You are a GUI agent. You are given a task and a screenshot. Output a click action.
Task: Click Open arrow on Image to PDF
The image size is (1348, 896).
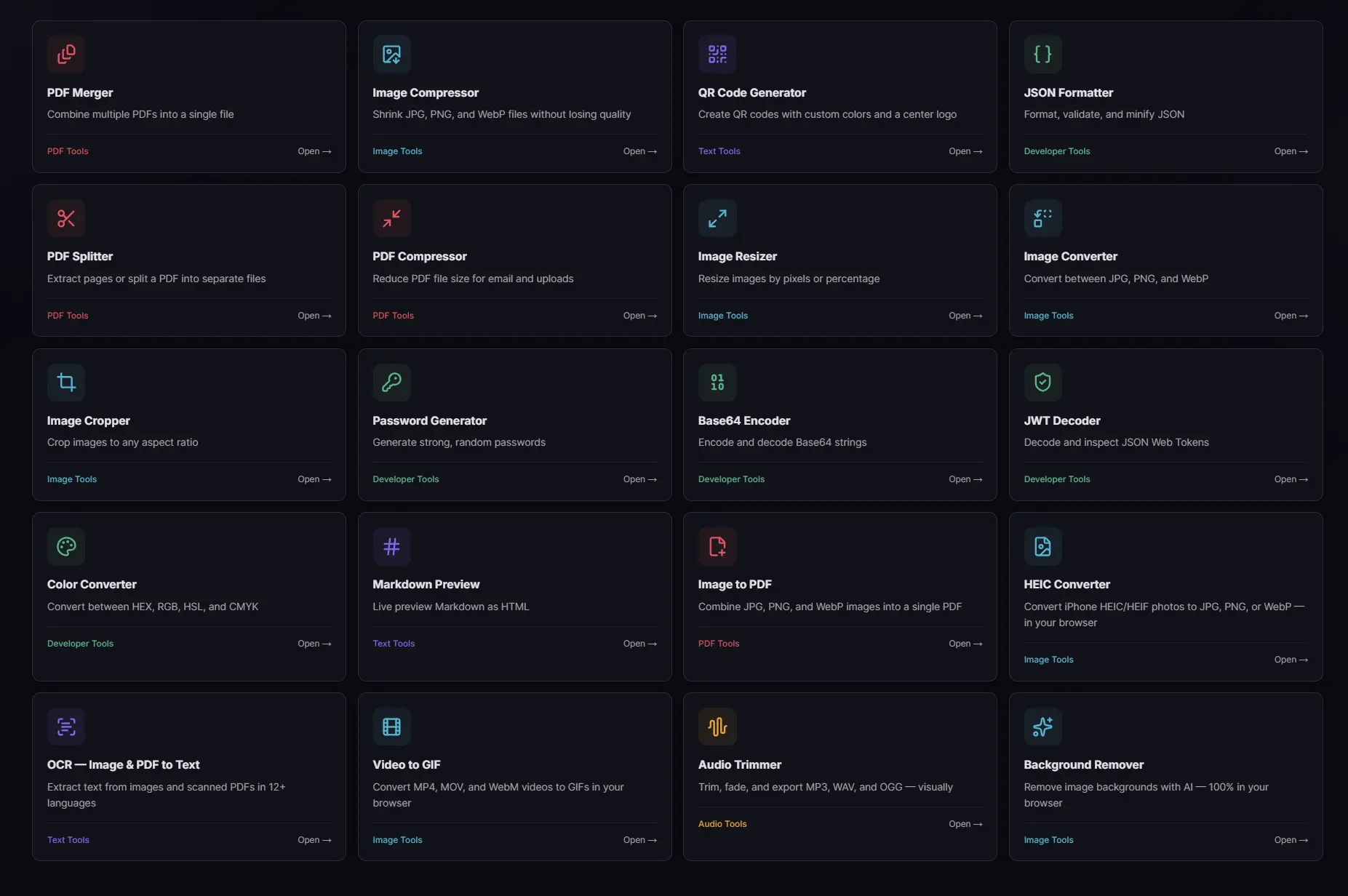965,644
